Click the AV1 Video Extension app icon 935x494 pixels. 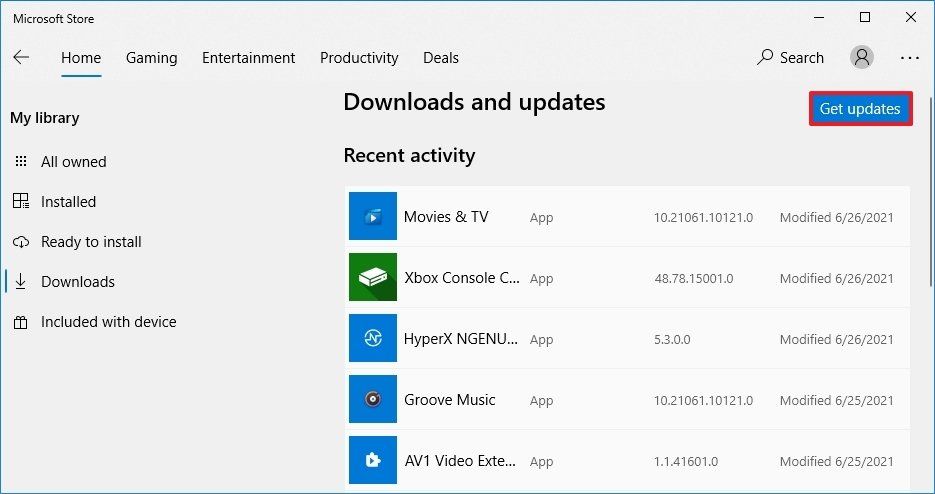(372, 460)
